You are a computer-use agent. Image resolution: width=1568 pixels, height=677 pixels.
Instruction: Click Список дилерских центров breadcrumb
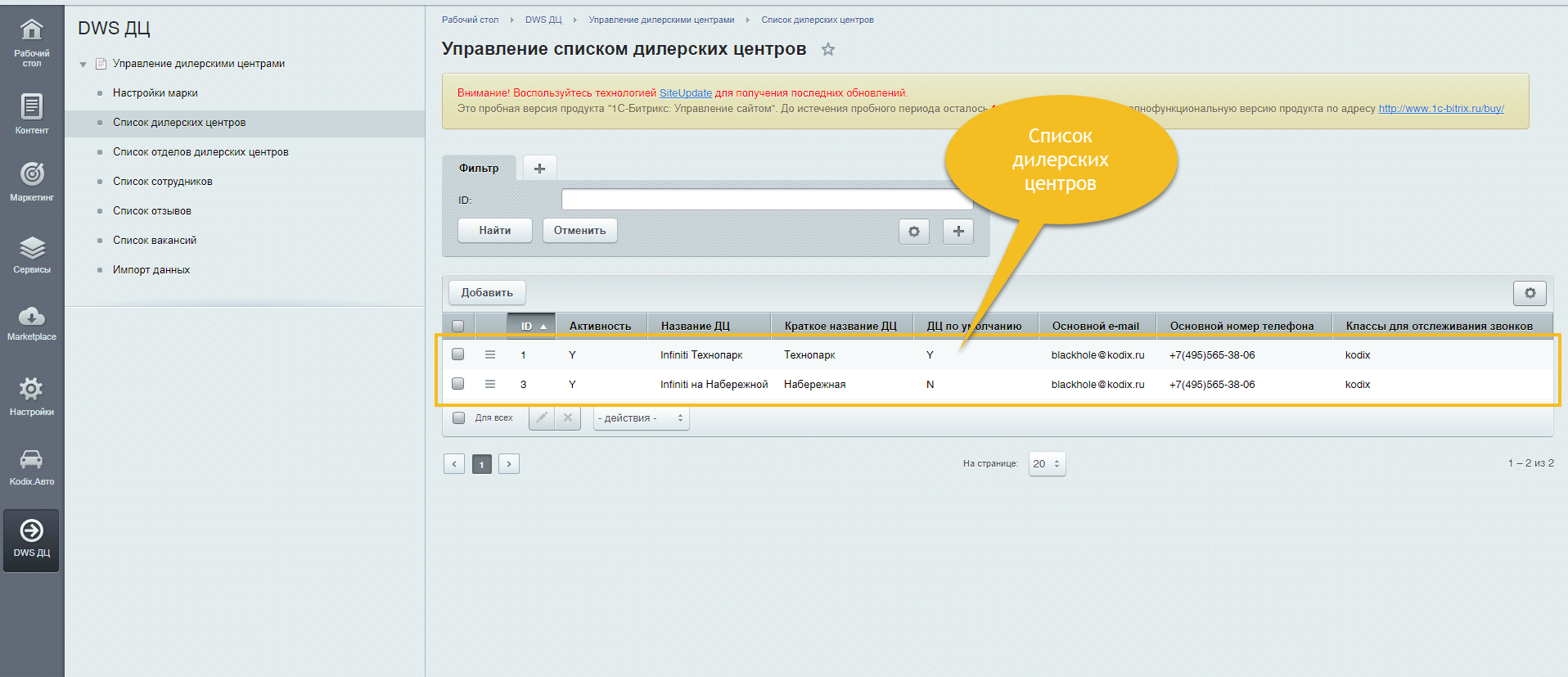[818, 20]
